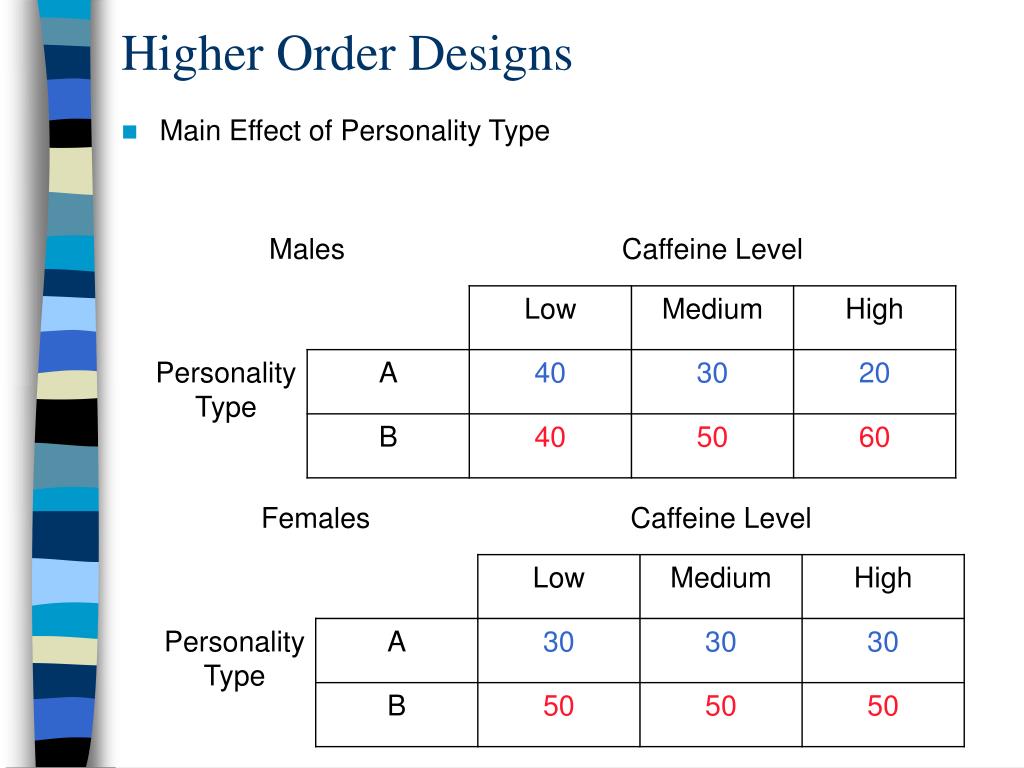Select Females row B label cell
Screen dimensions: 1024x768
[x=396, y=714]
